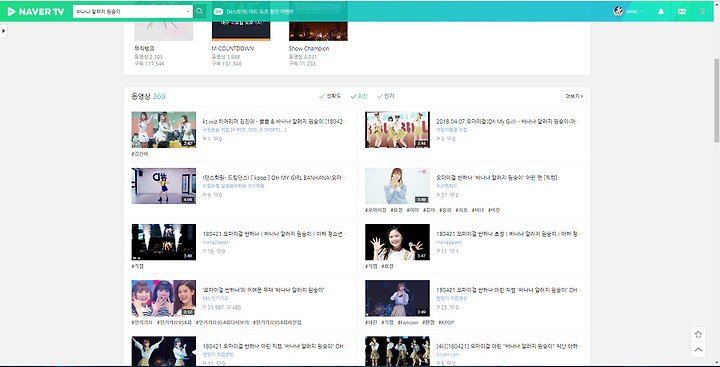This screenshot has width=720, height=367.
Task: Click heart like icon on 인기가요 video
Action: (229, 307)
